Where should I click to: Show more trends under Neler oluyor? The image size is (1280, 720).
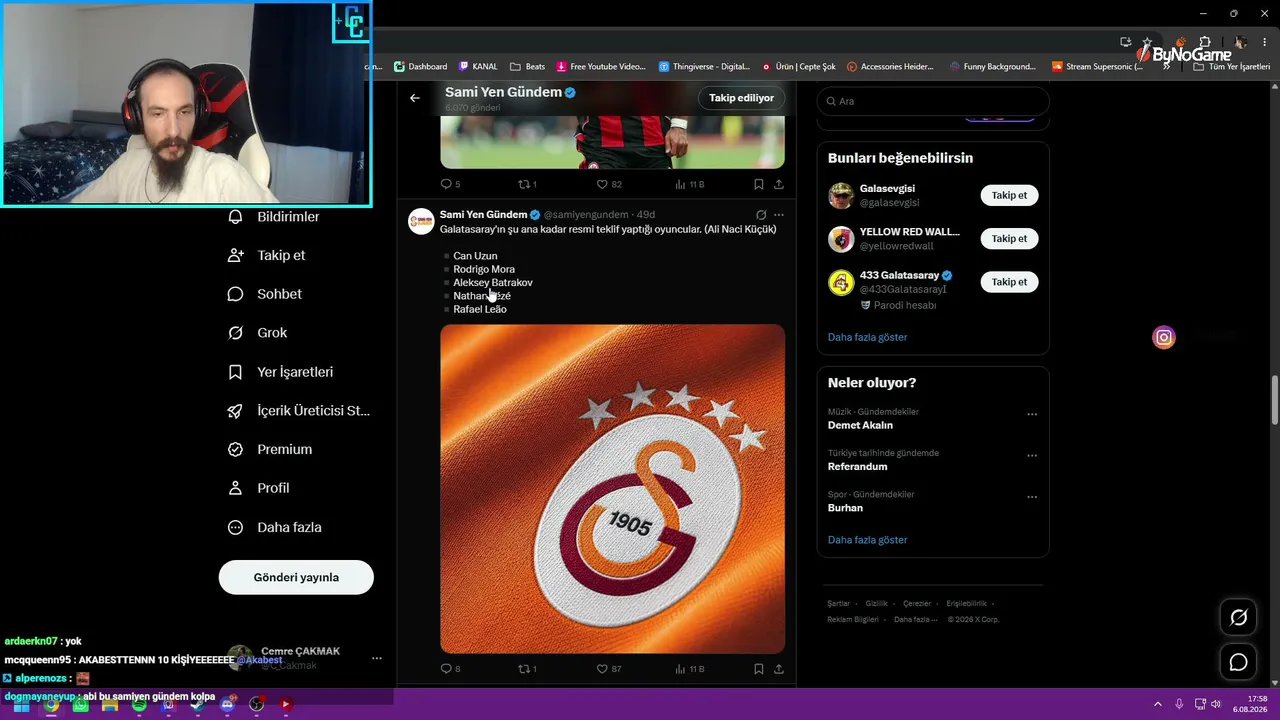867,540
